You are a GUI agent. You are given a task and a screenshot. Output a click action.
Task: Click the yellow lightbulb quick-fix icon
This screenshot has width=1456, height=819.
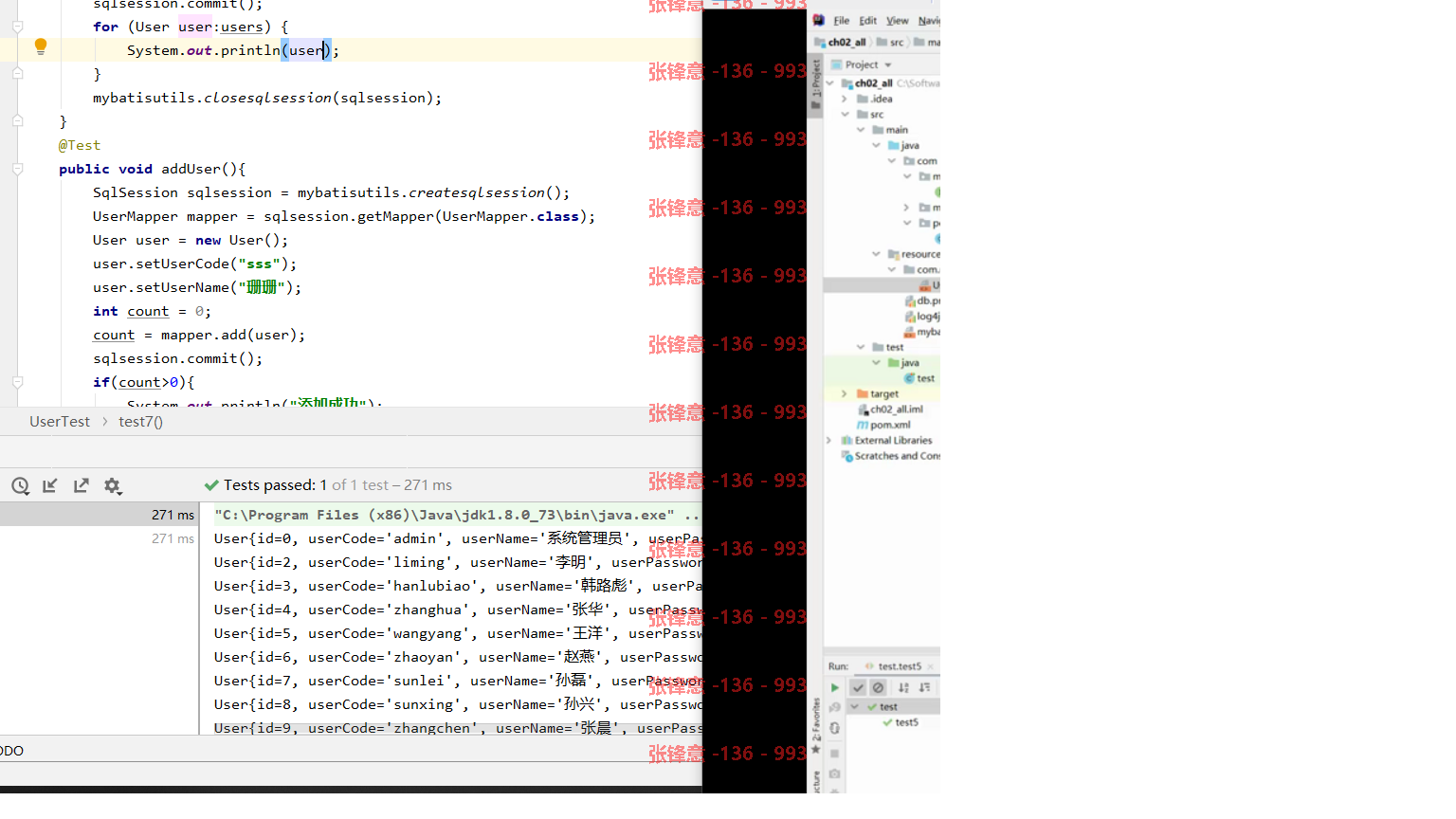click(x=41, y=45)
